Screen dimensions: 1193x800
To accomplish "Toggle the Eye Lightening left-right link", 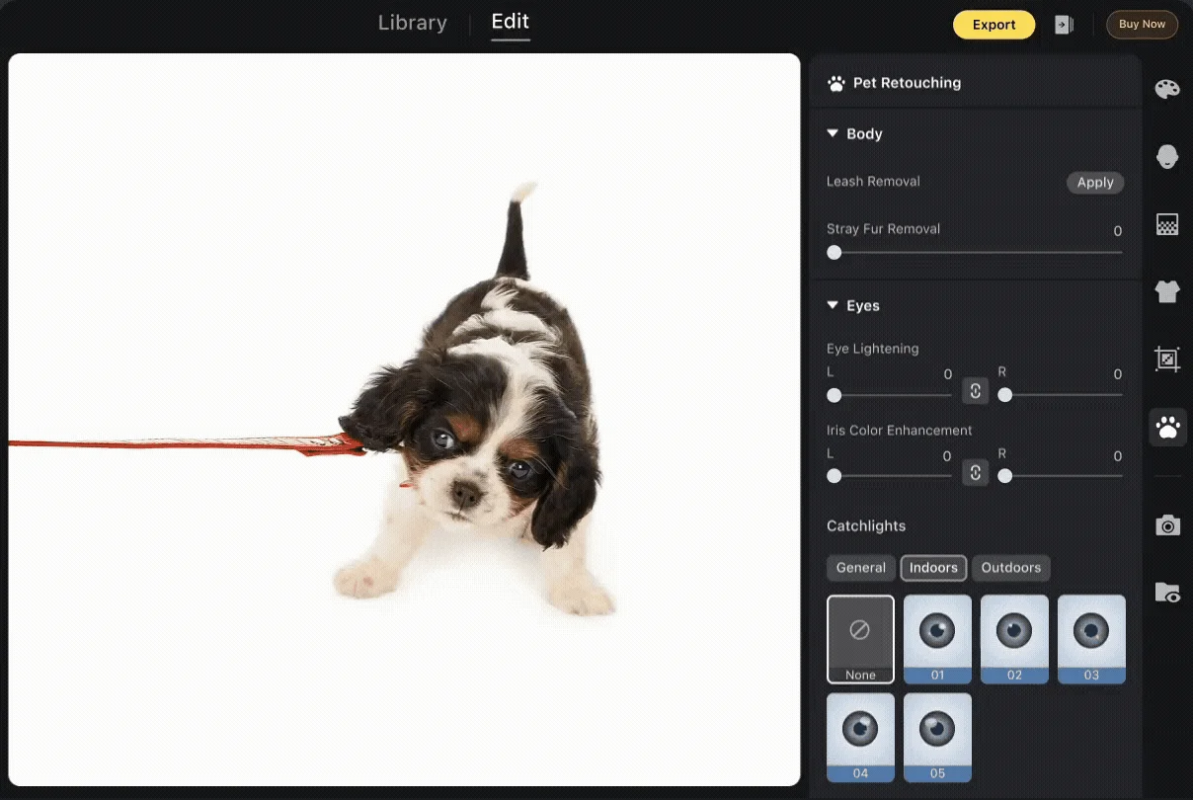I will (x=975, y=391).
